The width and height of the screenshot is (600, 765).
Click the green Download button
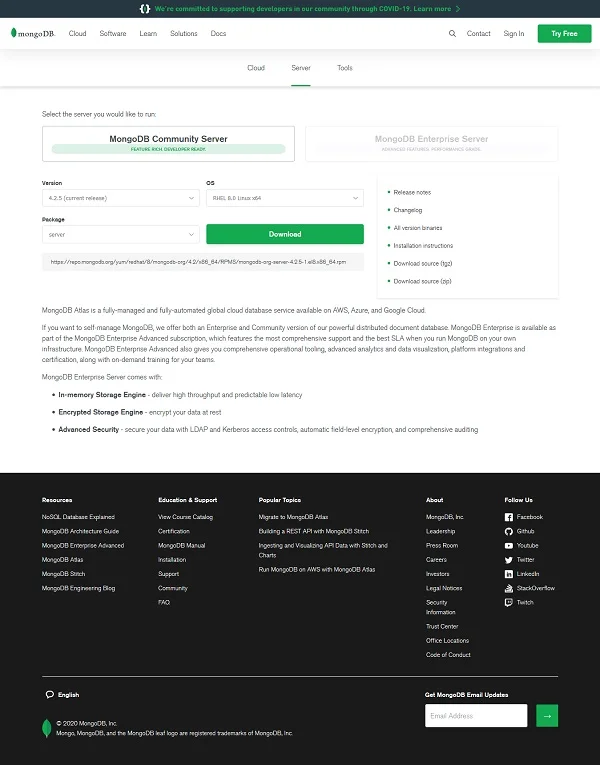pyautogui.click(x=285, y=234)
